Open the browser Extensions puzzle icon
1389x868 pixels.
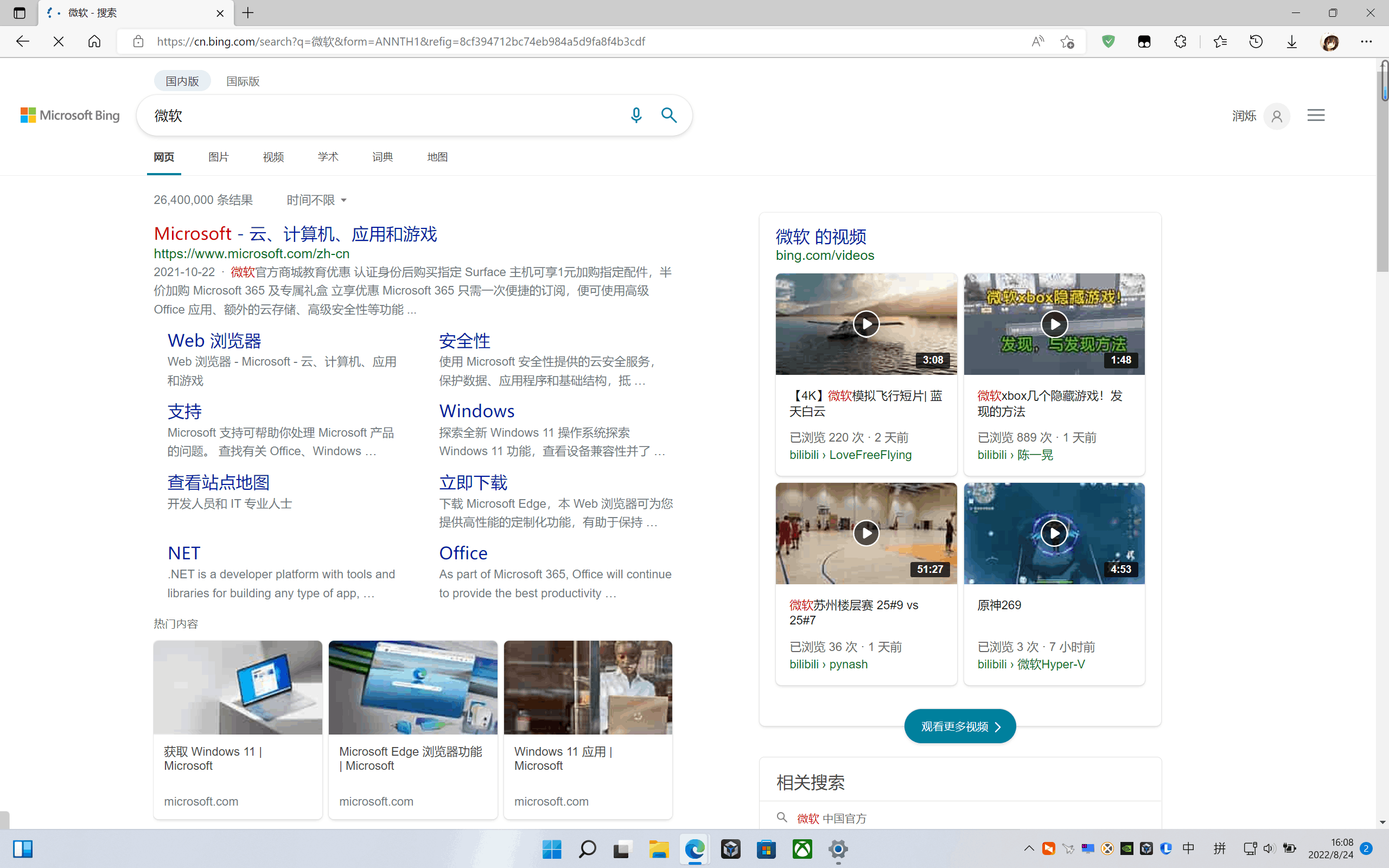1180,41
